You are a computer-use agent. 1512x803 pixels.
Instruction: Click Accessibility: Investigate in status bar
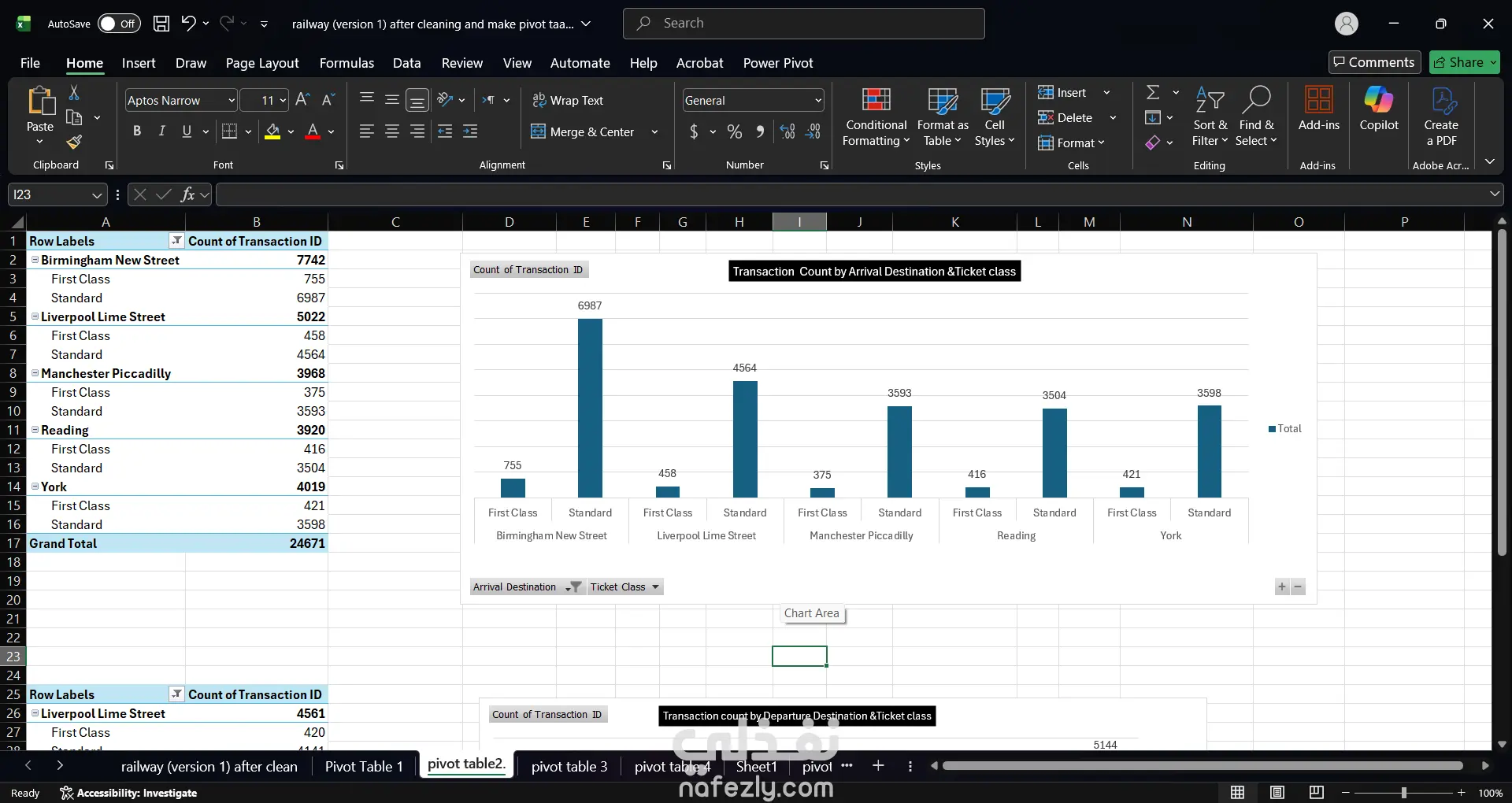(x=128, y=793)
